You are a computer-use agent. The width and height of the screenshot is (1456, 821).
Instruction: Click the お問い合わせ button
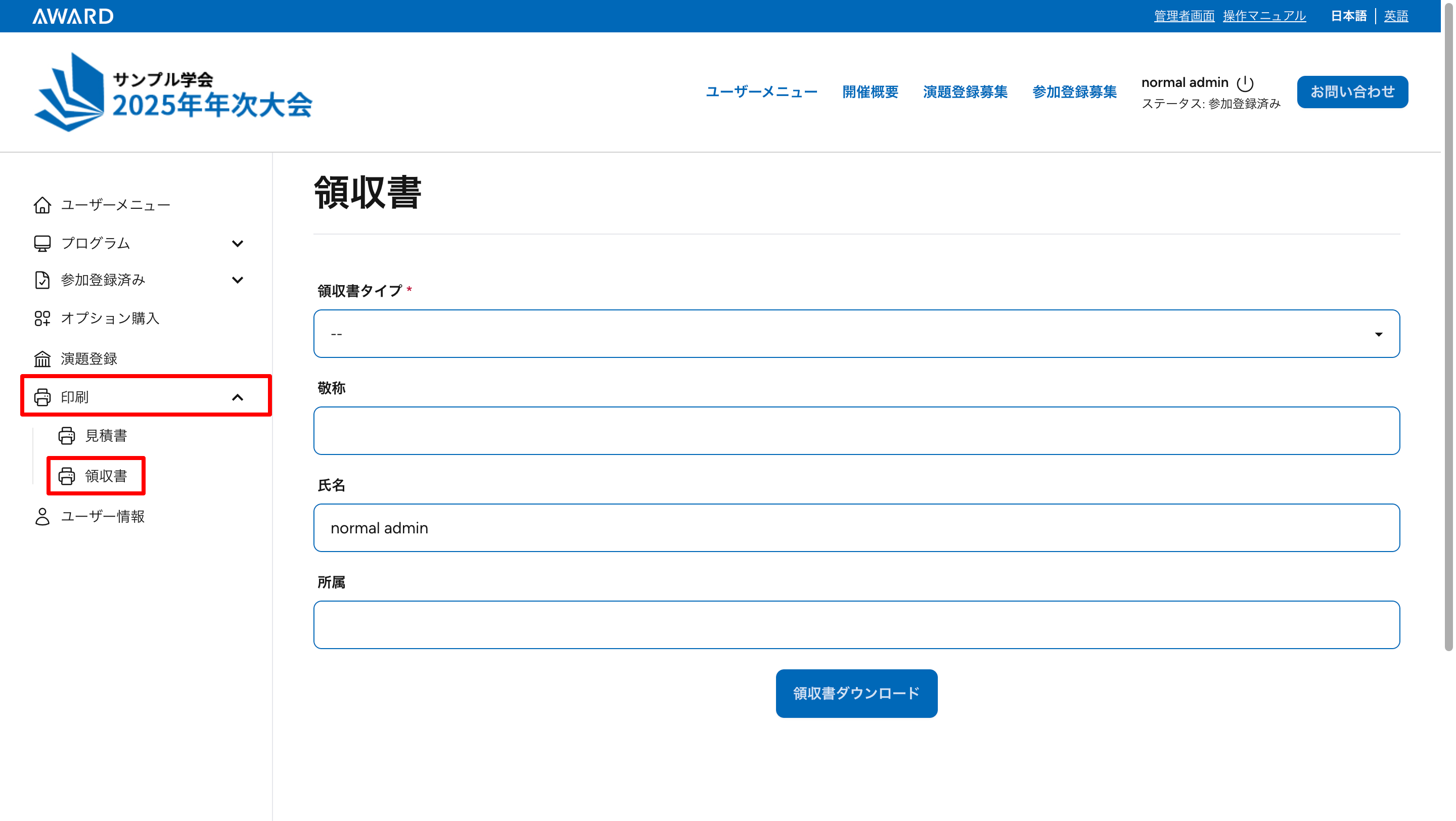click(1352, 92)
